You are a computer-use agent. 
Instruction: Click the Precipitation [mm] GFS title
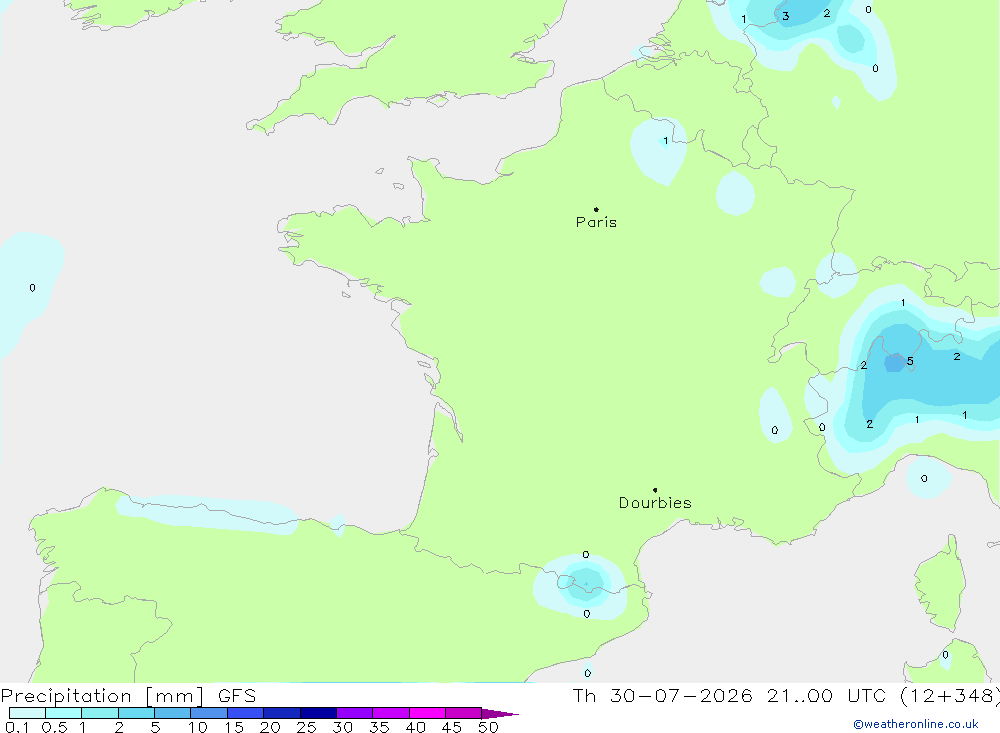click(128, 696)
